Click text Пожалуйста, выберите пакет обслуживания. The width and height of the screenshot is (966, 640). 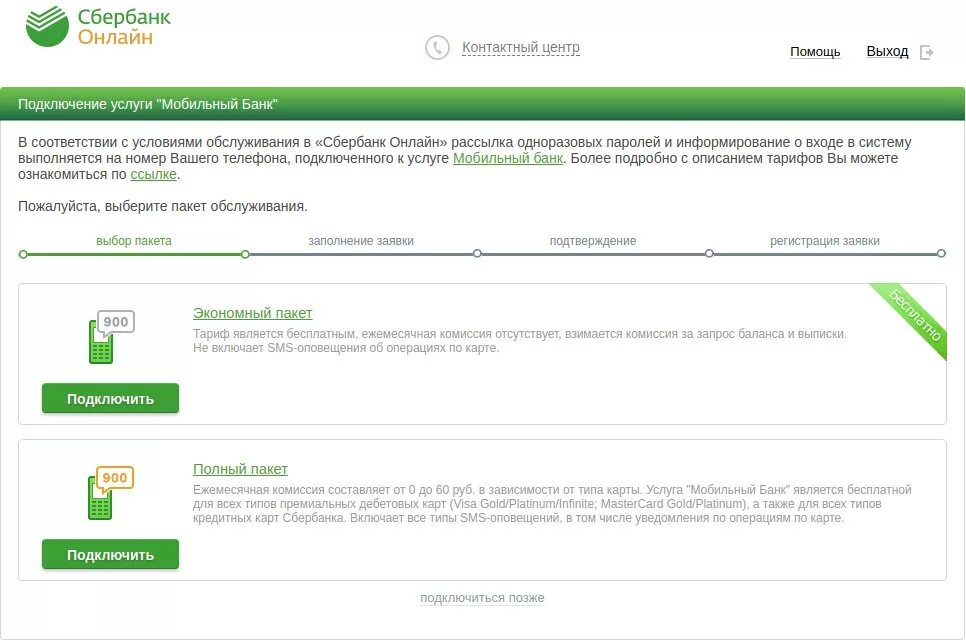pyautogui.click(x=163, y=206)
